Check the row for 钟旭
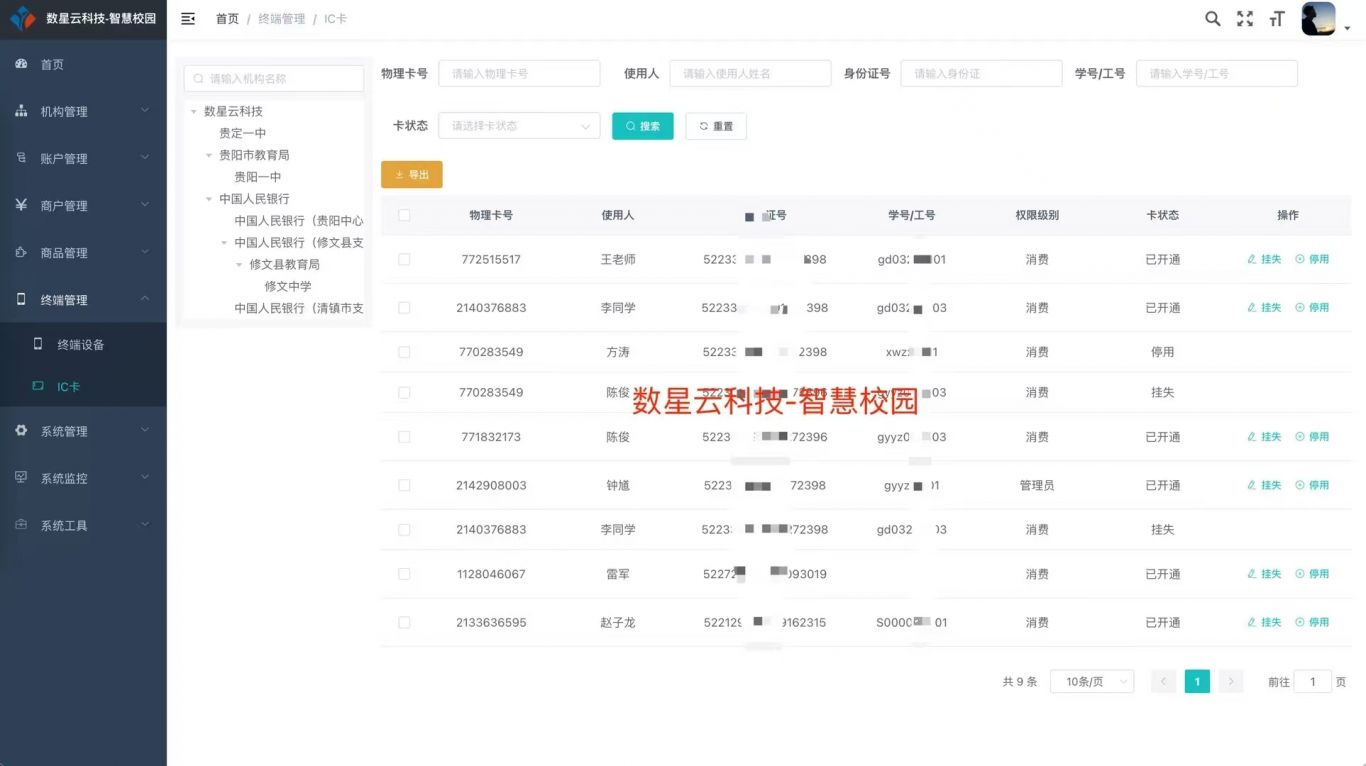This screenshot has height=766, width=1366. click(x=404, y=485)
